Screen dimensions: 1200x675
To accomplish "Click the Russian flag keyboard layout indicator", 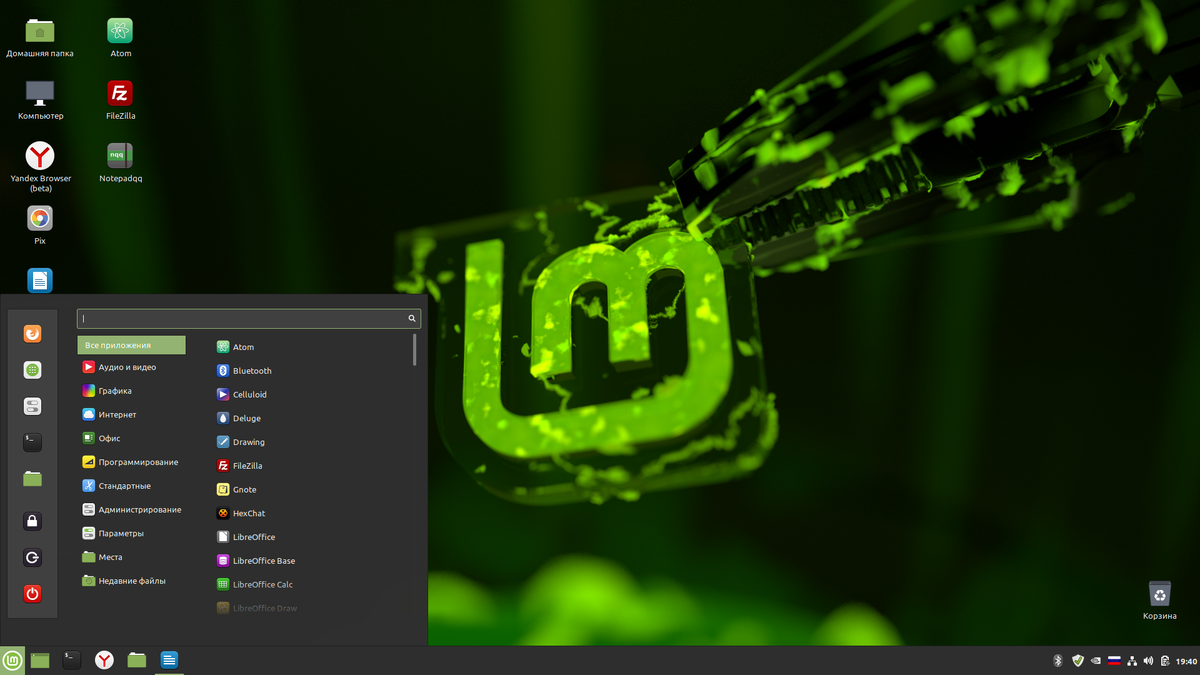I will click(1114, 661).
